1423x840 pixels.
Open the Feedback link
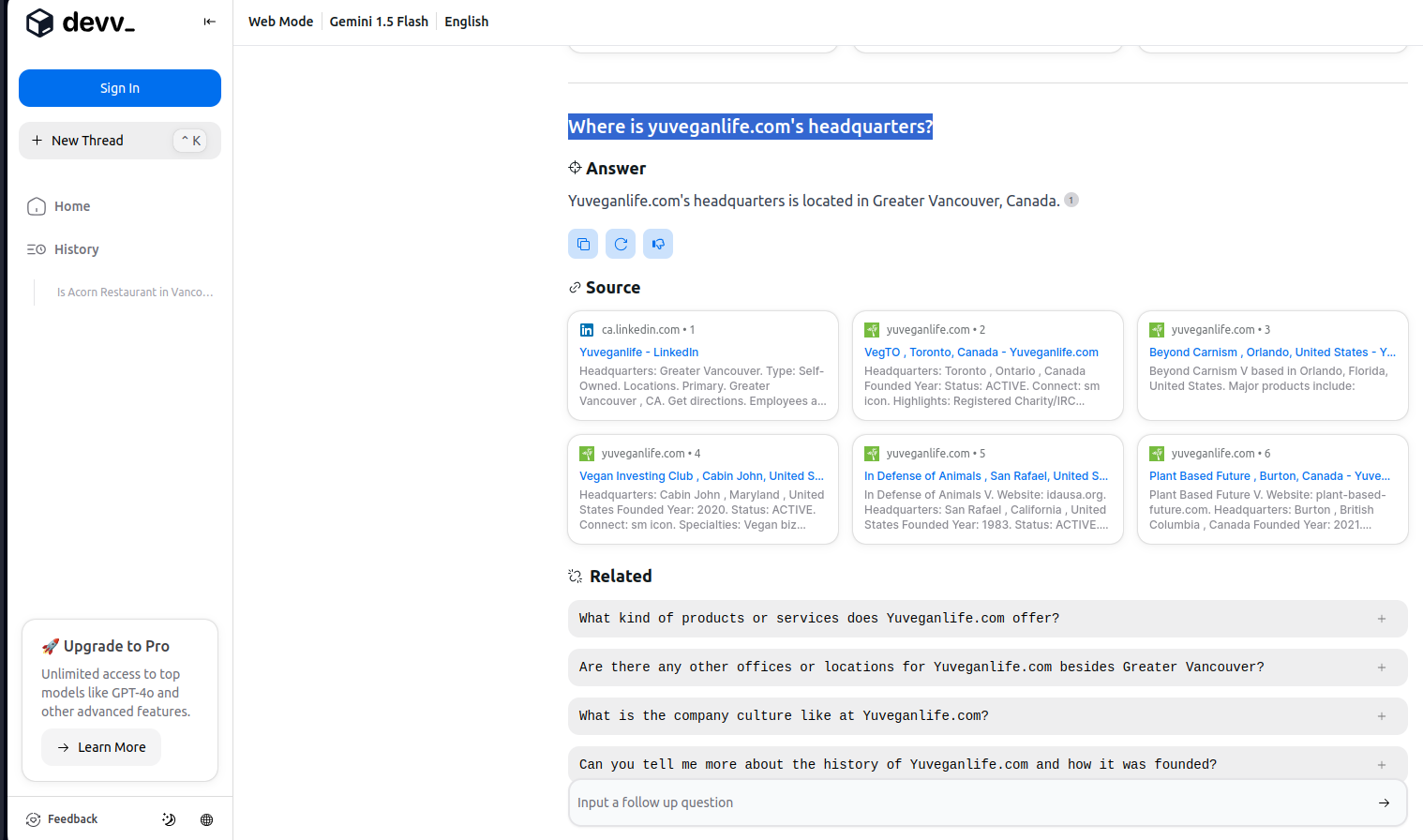(x=62, y=819)
